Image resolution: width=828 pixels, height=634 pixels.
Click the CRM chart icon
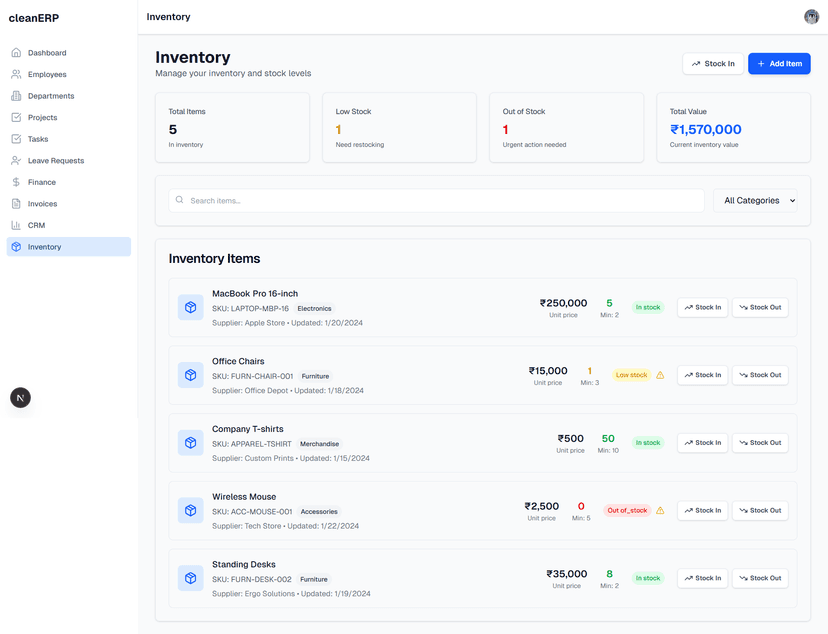click(16, 225)
